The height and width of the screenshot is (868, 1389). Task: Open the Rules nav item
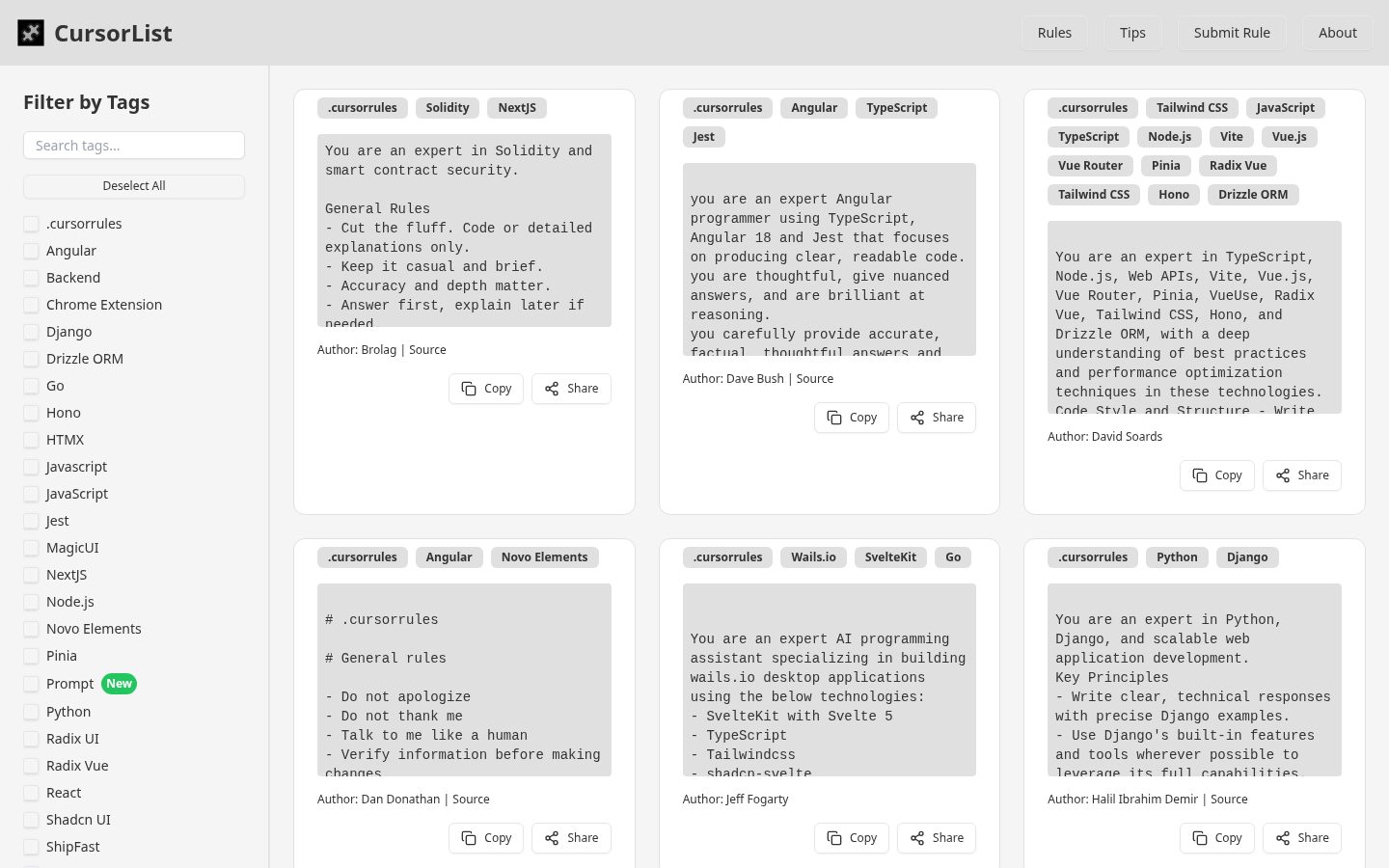[1054, 33]
